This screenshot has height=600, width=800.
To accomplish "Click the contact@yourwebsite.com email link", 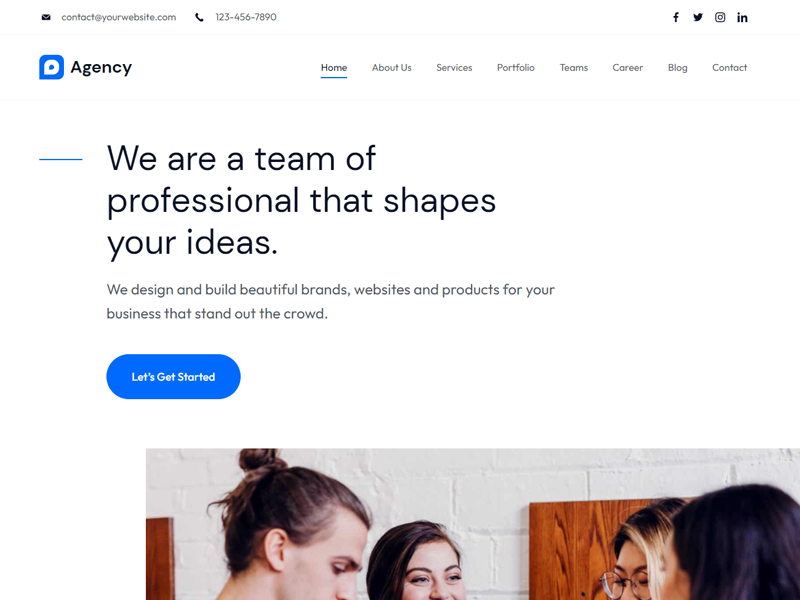I will click(119, 17).
